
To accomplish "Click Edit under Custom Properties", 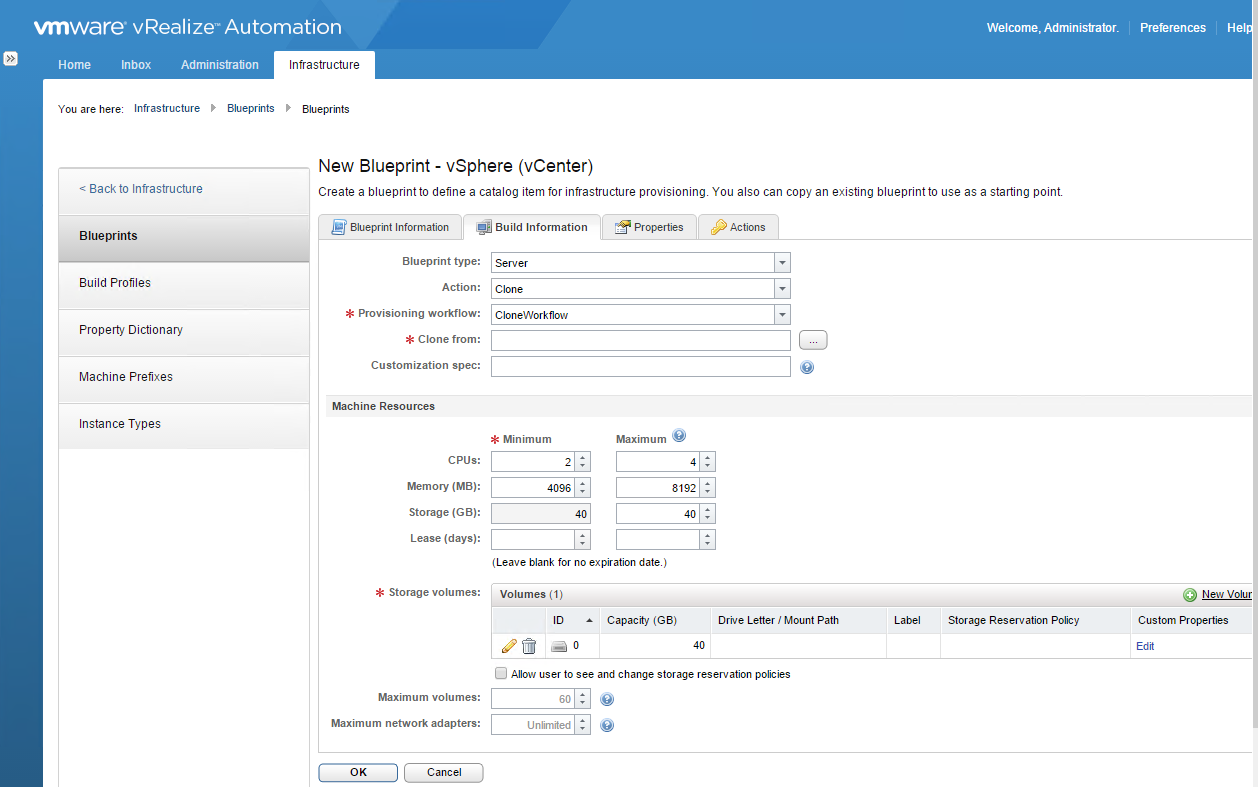I will (x=1145, y=646).
